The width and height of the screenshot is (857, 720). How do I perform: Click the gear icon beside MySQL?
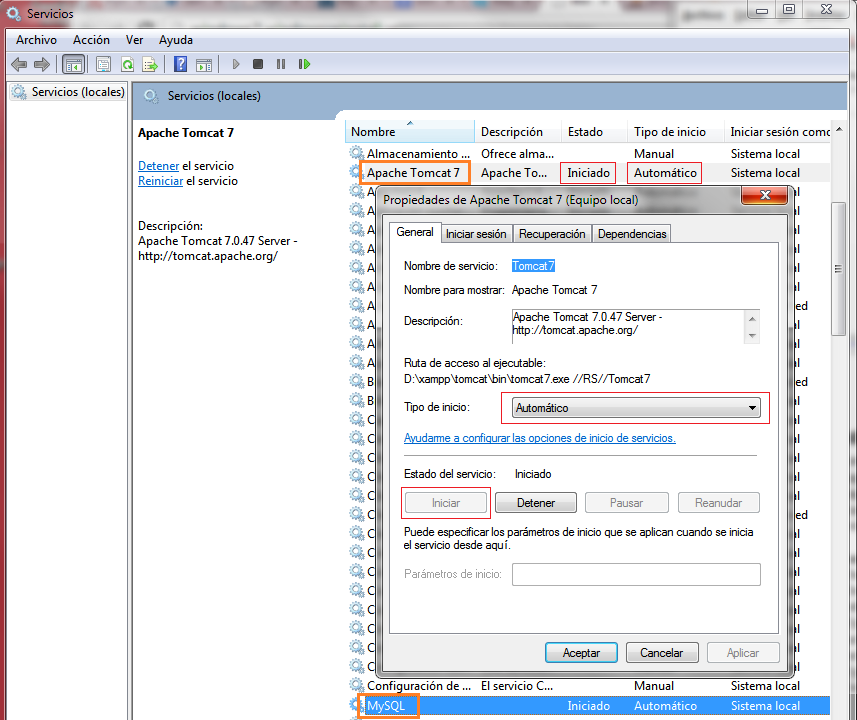[x=356, y=706]
